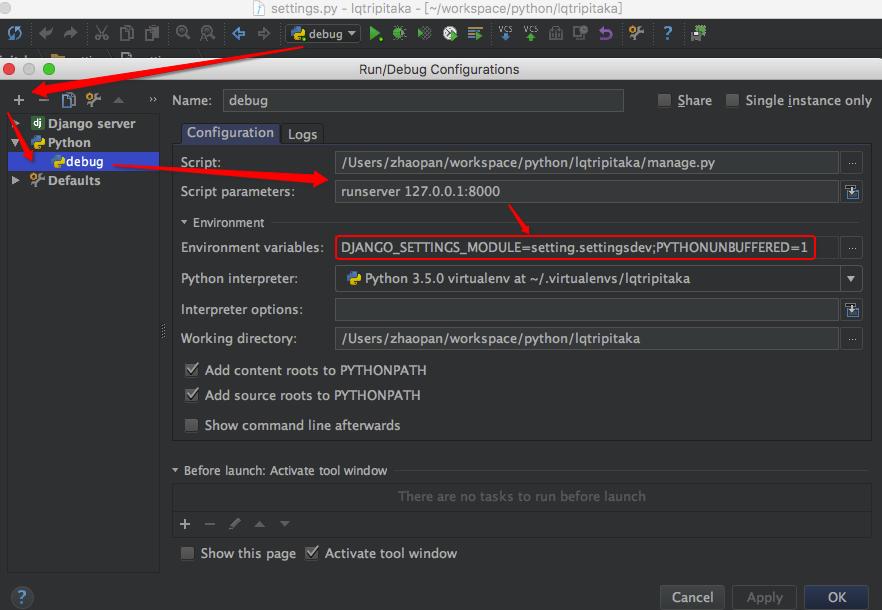Edit defaults wrench icon in dialog
Viewport: 882px width, 610px height.
[x=93, y=100]
